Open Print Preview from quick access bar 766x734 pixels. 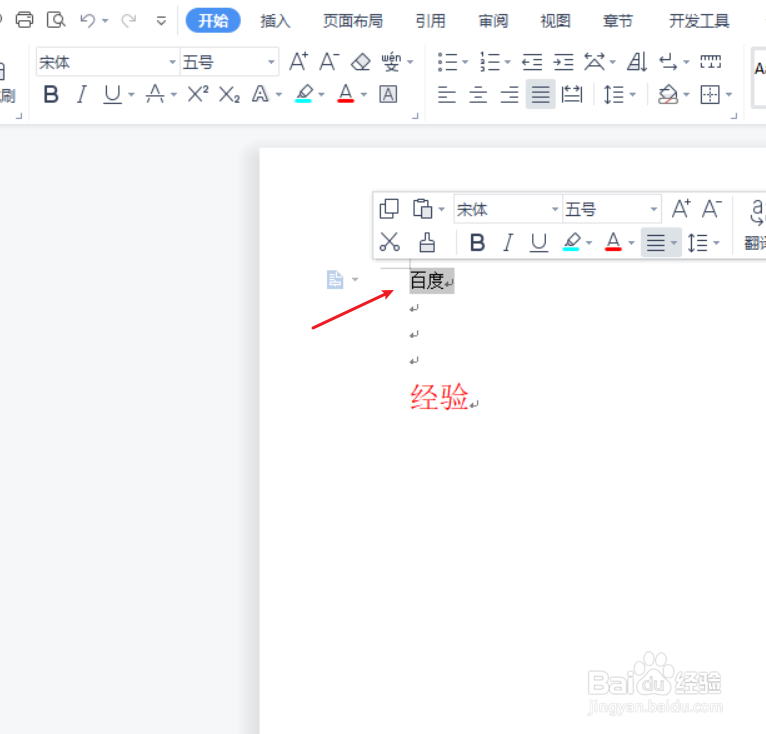[56, 20]
